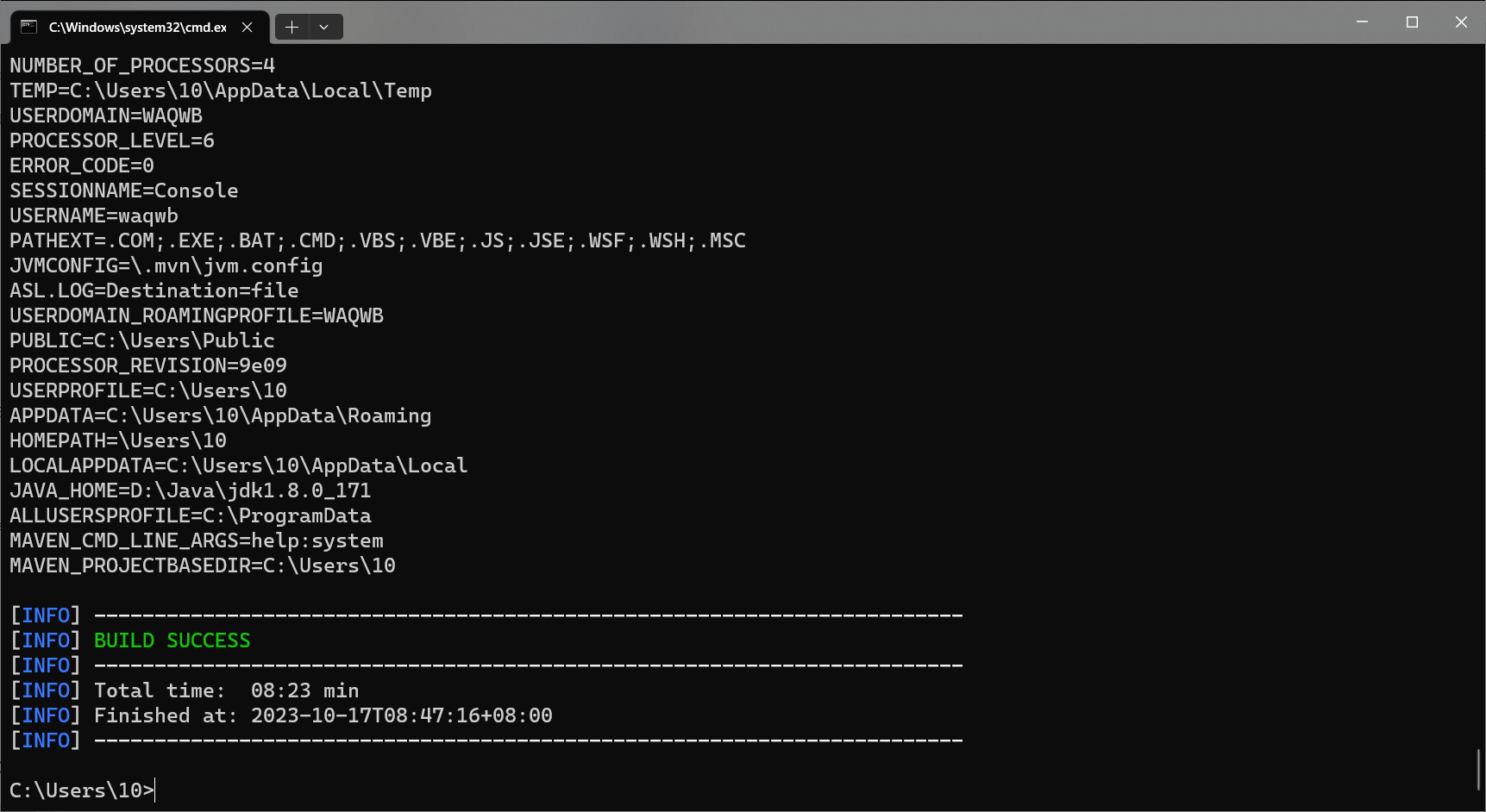The height and width of the screenshot is (812, 1486).
Task: Click the Total time 08:23 min line
Action: (x=228, y=690)
